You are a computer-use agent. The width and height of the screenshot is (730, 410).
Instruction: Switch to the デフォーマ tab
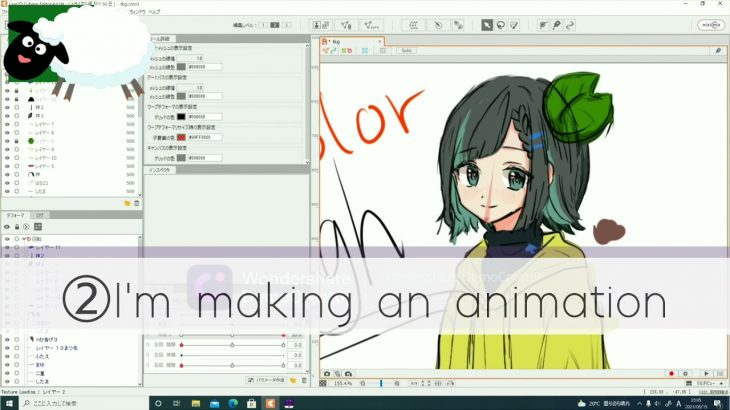coord(16,215)
